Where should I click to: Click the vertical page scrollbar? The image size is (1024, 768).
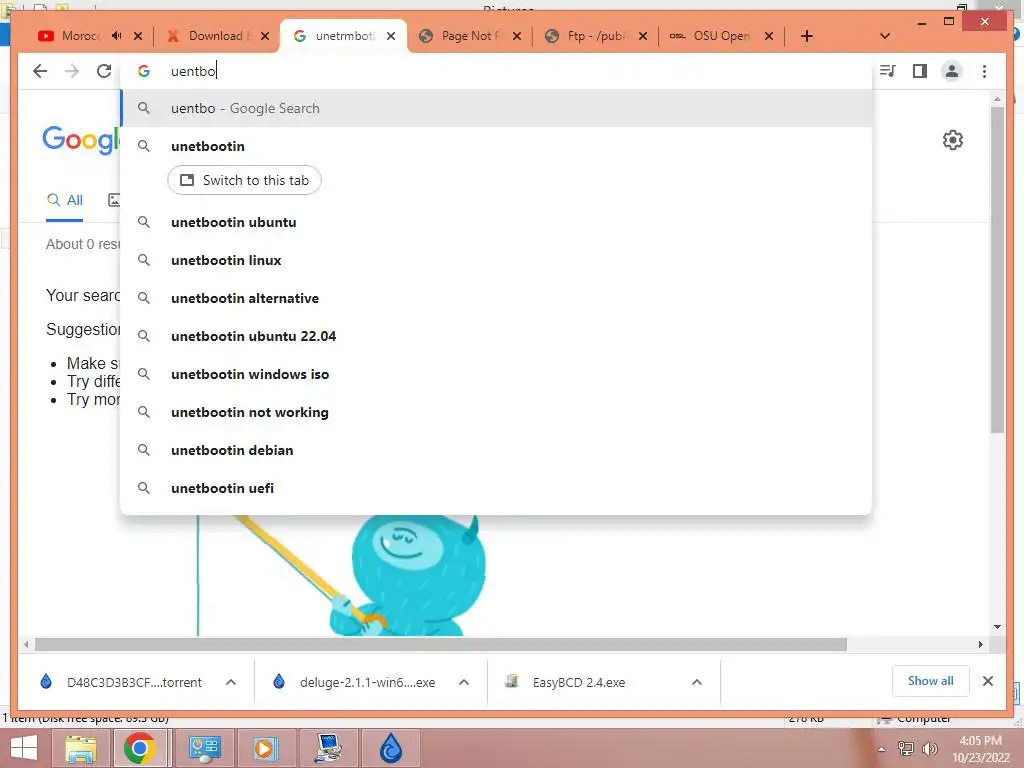[x=997, y=270]
